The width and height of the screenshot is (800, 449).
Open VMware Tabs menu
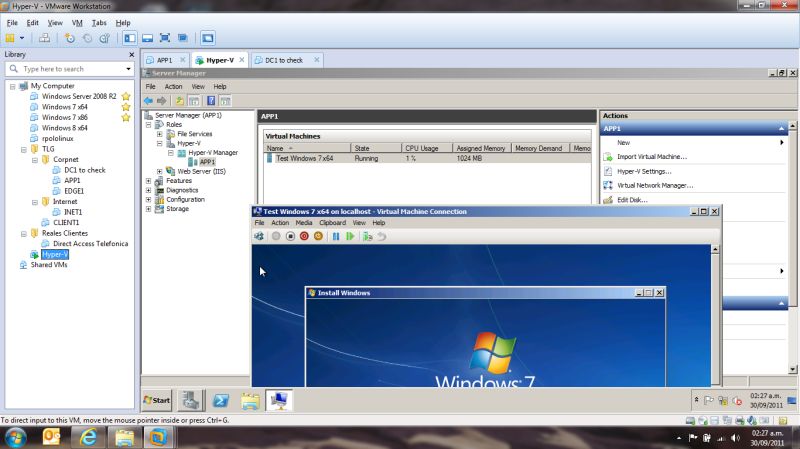99,23
